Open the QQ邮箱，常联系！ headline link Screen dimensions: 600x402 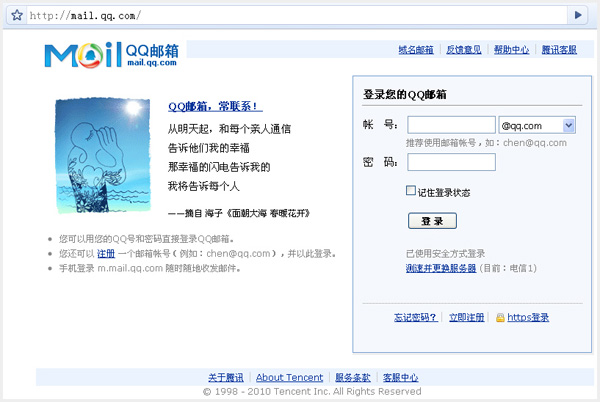point(215,106)
